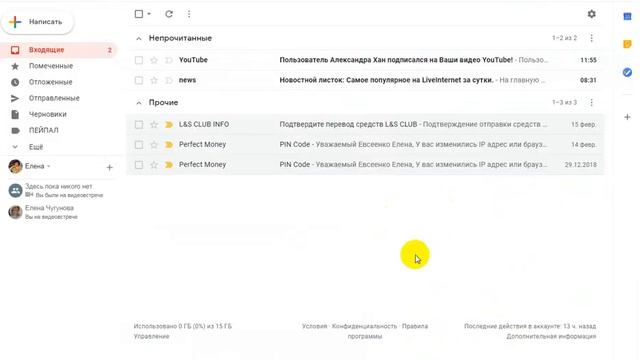Toggle importance marker on Perfect Money 29.12.2018 email
The image size is (640, 360).
pos(169,165)
